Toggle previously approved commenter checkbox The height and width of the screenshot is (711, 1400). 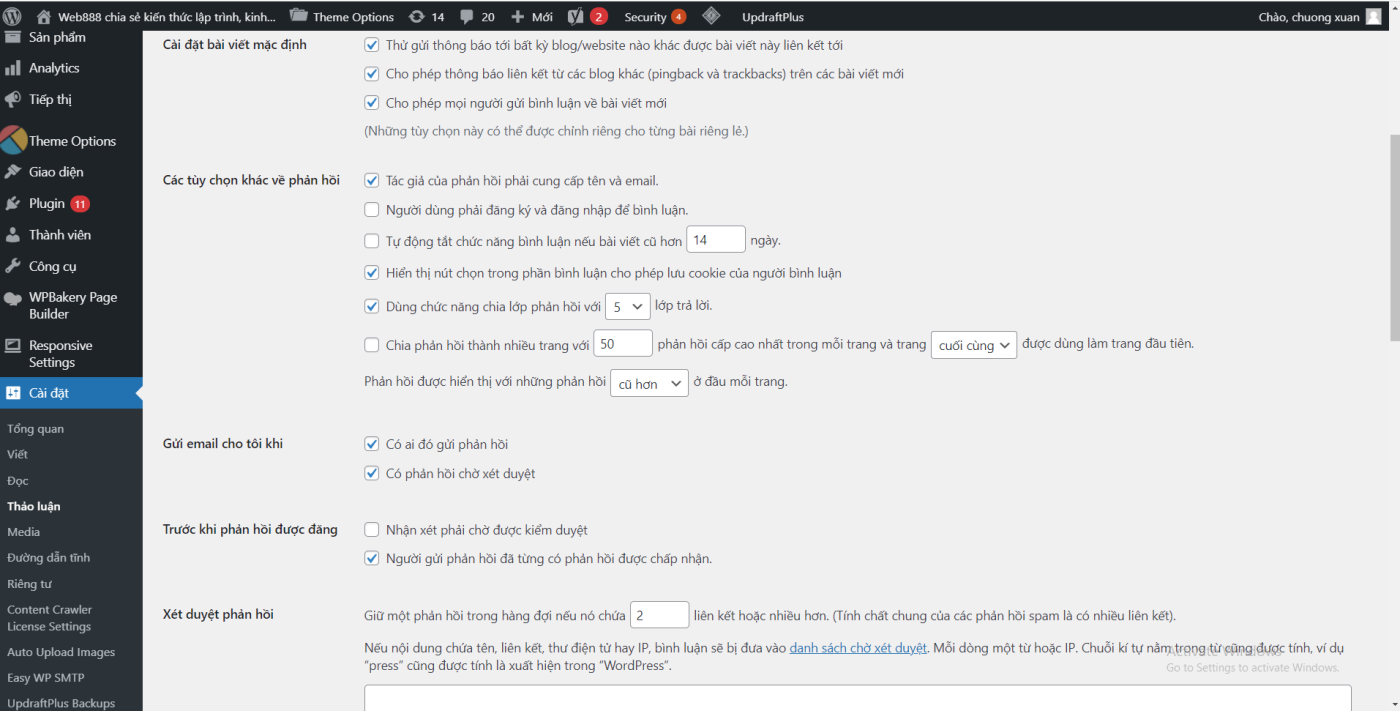[372, 558]
